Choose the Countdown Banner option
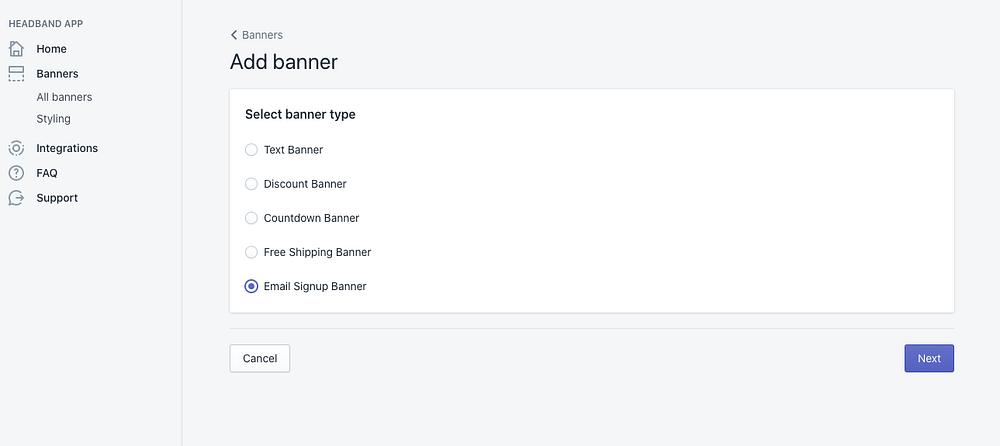The width and height of the screenshot is (1000, 446). click(251, 218)
